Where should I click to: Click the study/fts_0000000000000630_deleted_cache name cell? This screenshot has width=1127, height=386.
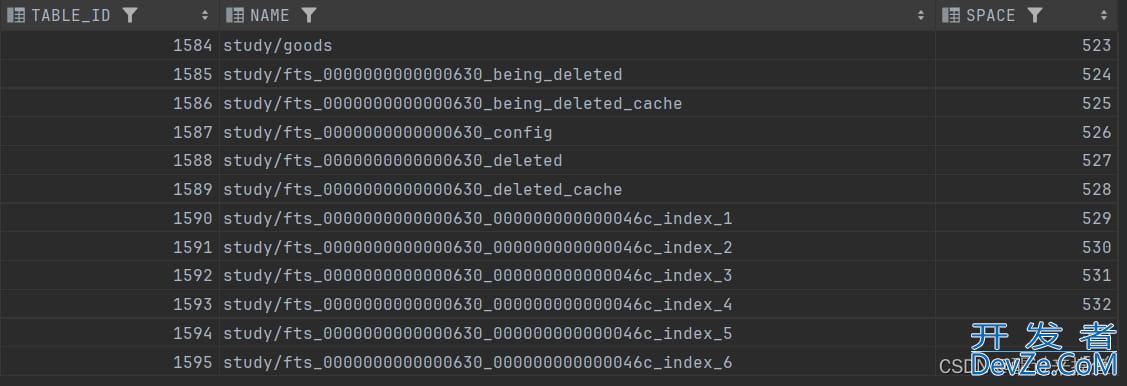pos(577,190)
